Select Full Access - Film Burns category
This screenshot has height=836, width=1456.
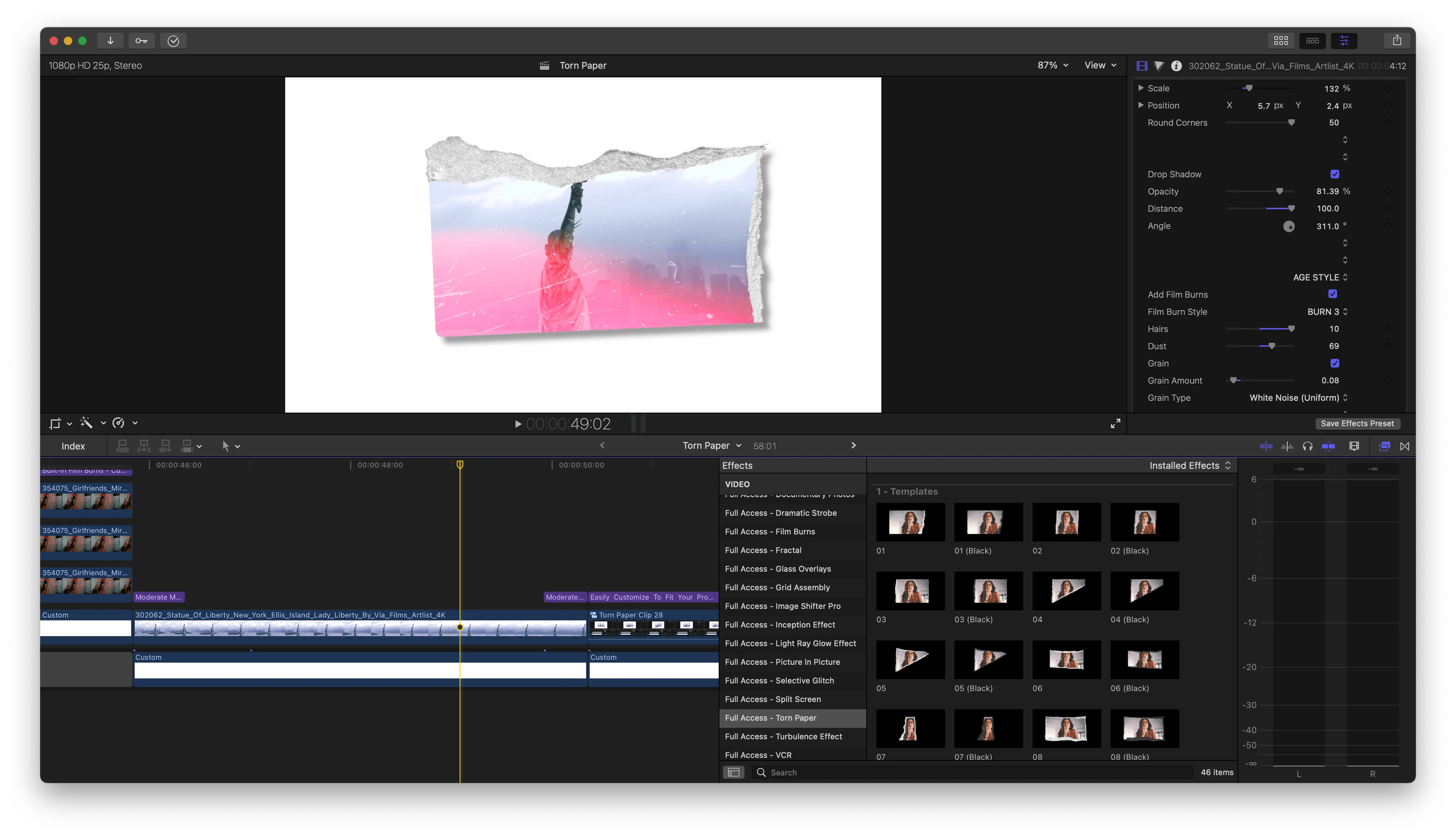792,532
